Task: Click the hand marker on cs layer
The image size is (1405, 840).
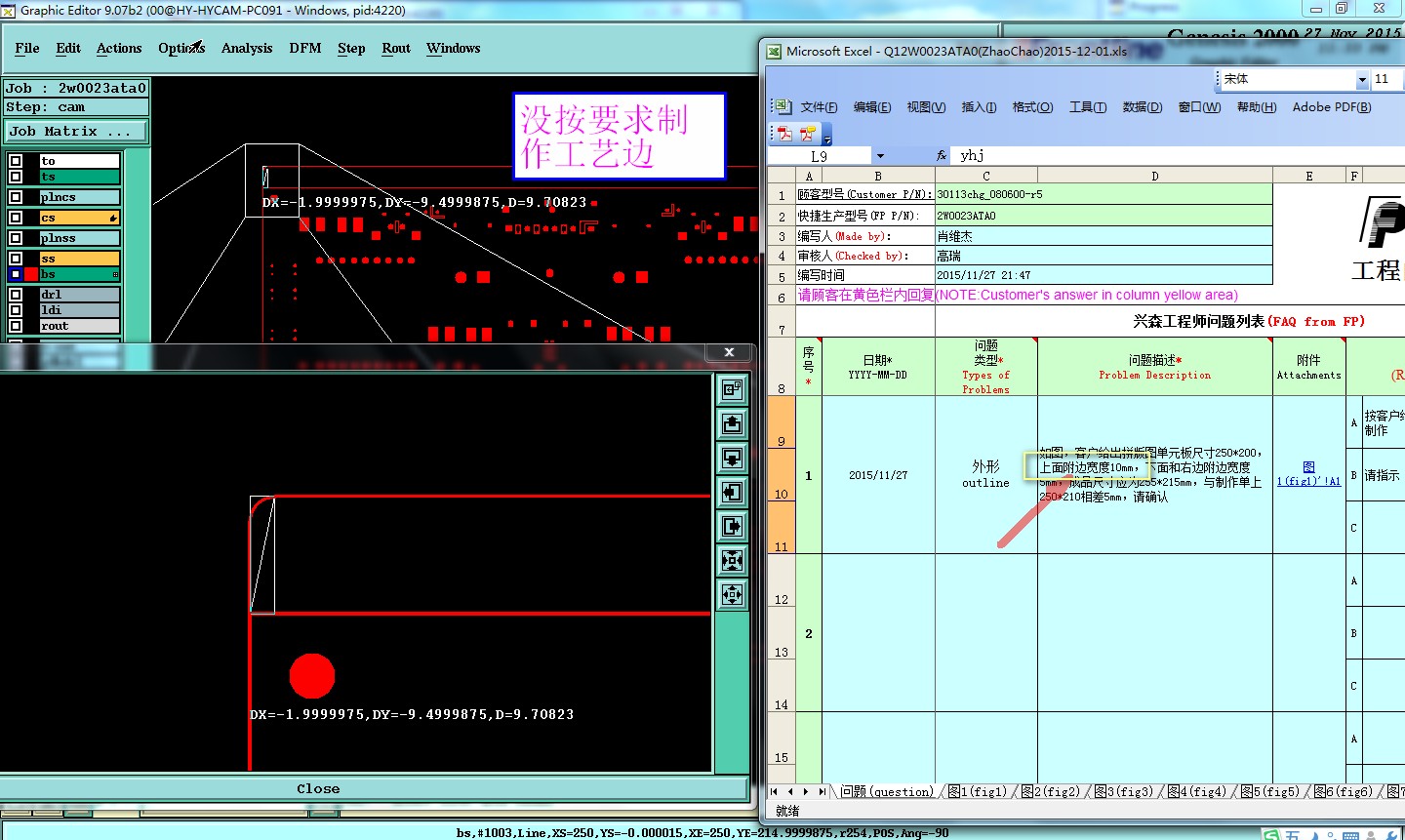Action: tap(113, 218)
